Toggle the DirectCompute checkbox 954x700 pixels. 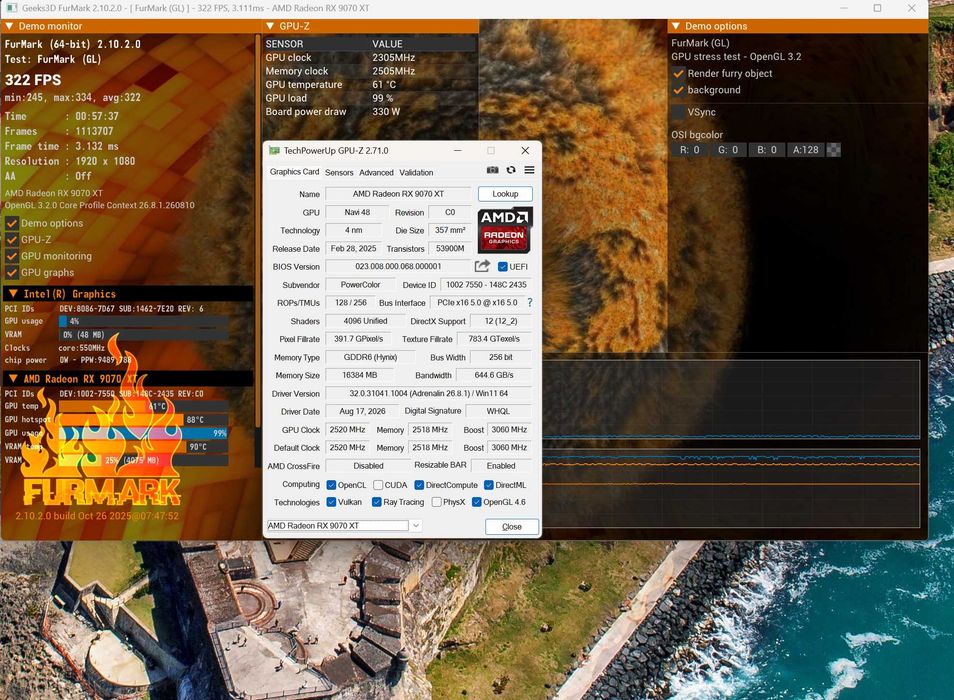click(x=419, y=485)
